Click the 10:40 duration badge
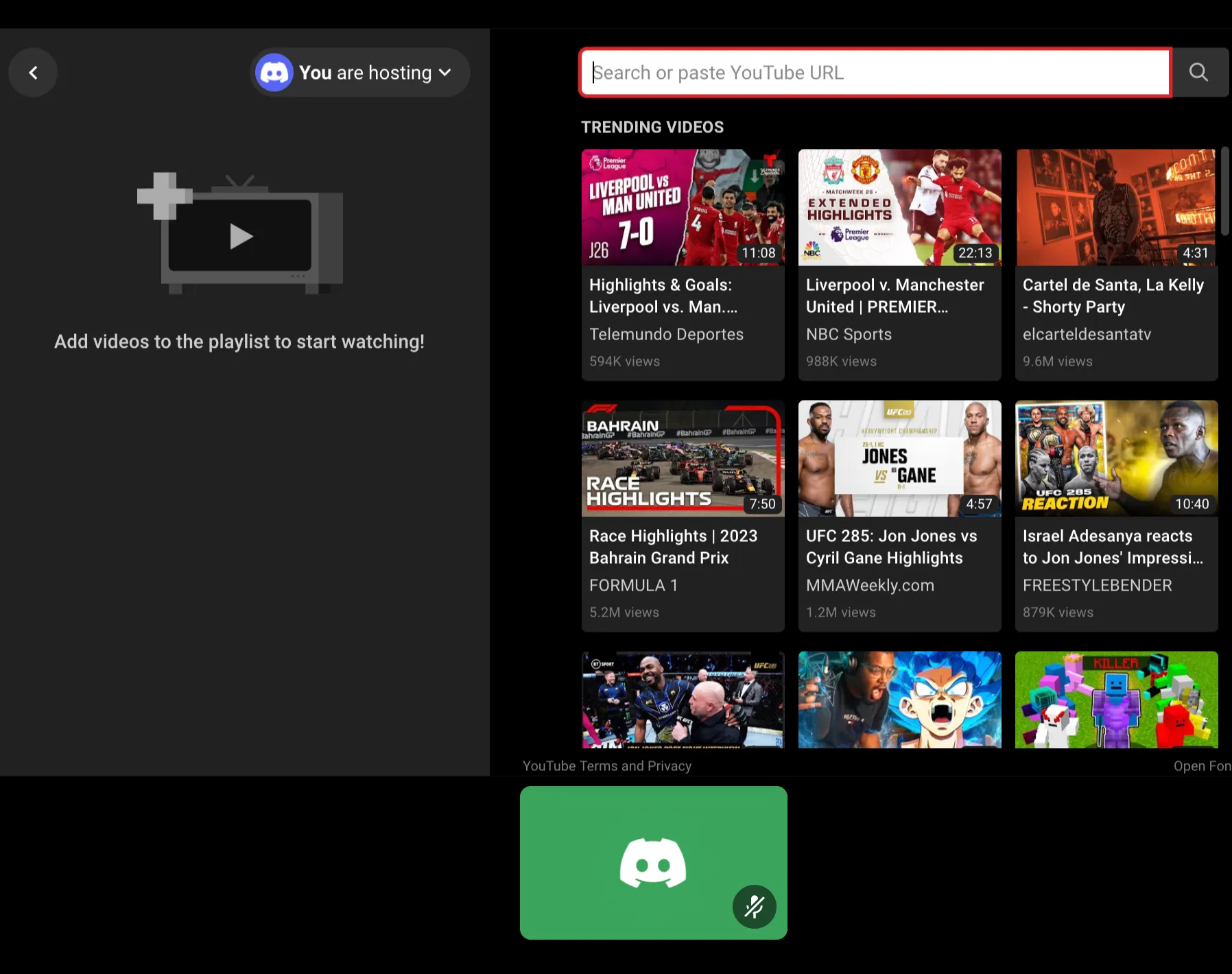This screenshot has height=974, width=1232. 1192,504
